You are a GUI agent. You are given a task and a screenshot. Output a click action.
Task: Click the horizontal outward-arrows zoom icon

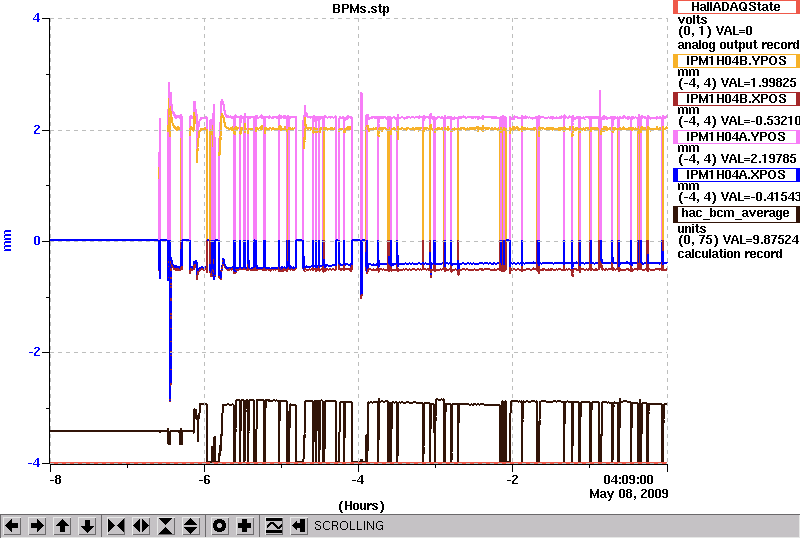coord(141,526)
